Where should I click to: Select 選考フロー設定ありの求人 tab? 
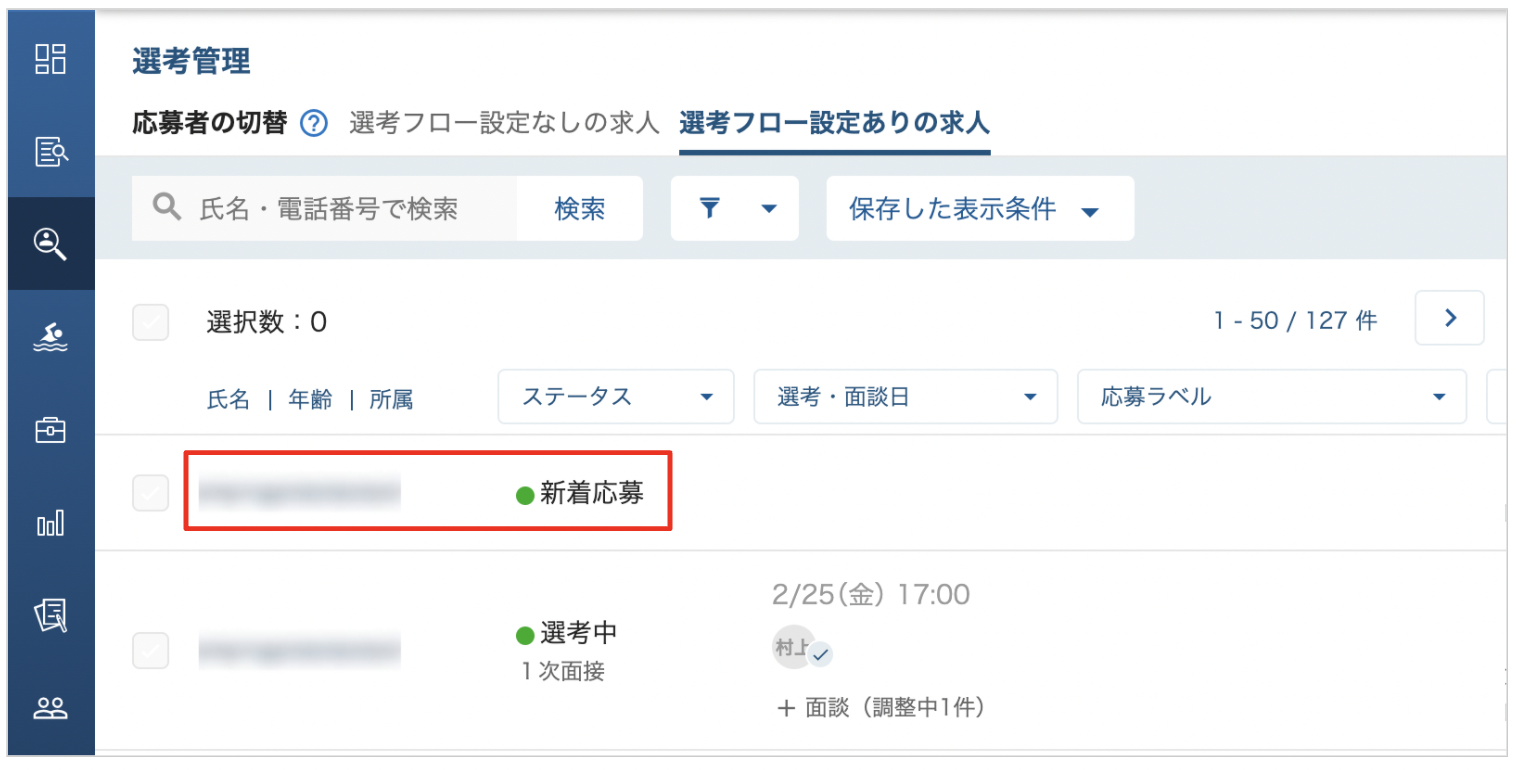click(834, 124)
